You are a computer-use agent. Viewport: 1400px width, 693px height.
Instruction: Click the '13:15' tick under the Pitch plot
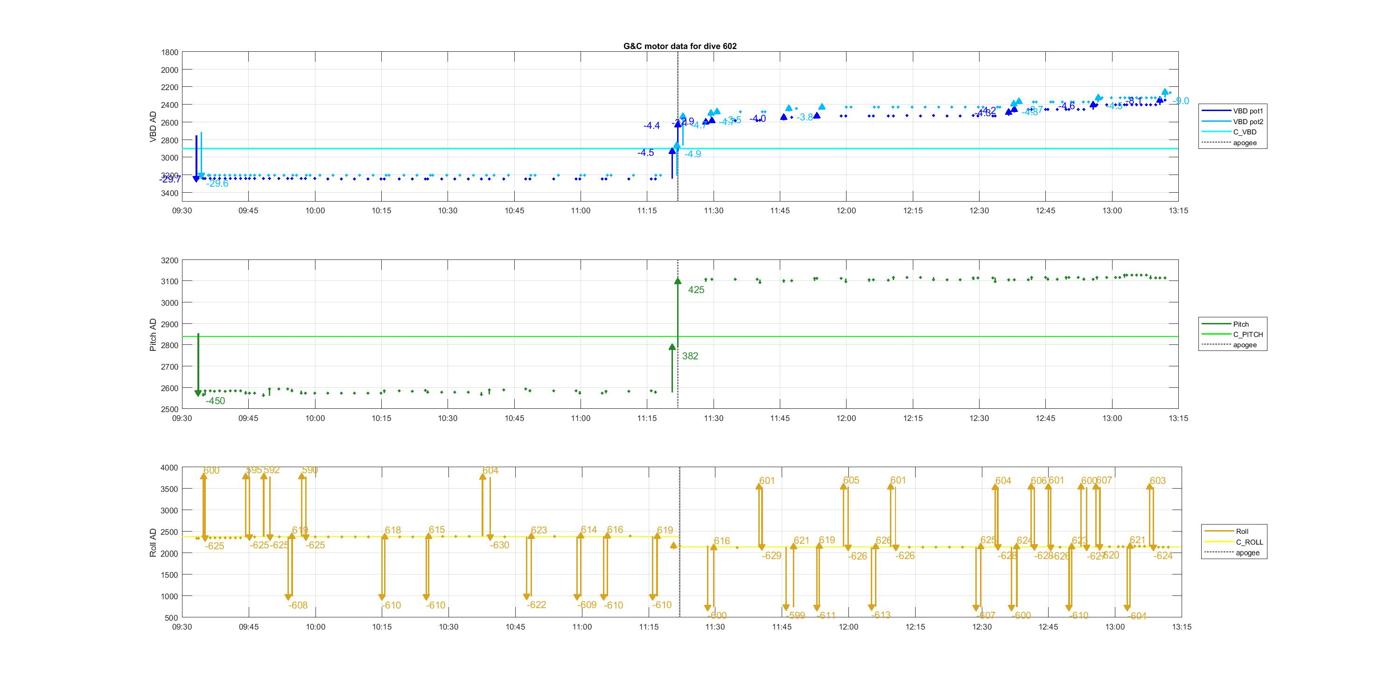tap(1178, 418)
